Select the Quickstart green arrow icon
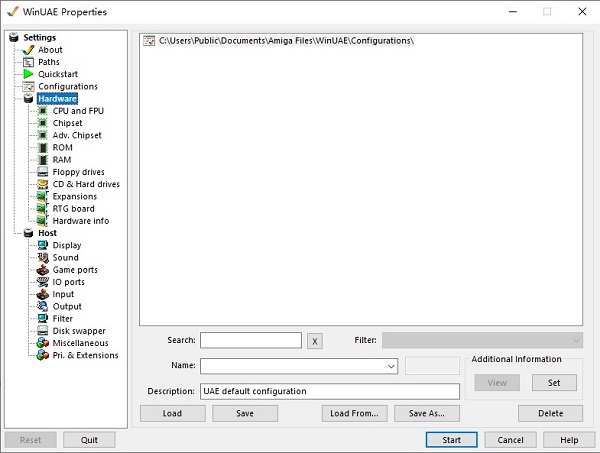Viewport: 600px width, 453px height. (x=28, y=74)
